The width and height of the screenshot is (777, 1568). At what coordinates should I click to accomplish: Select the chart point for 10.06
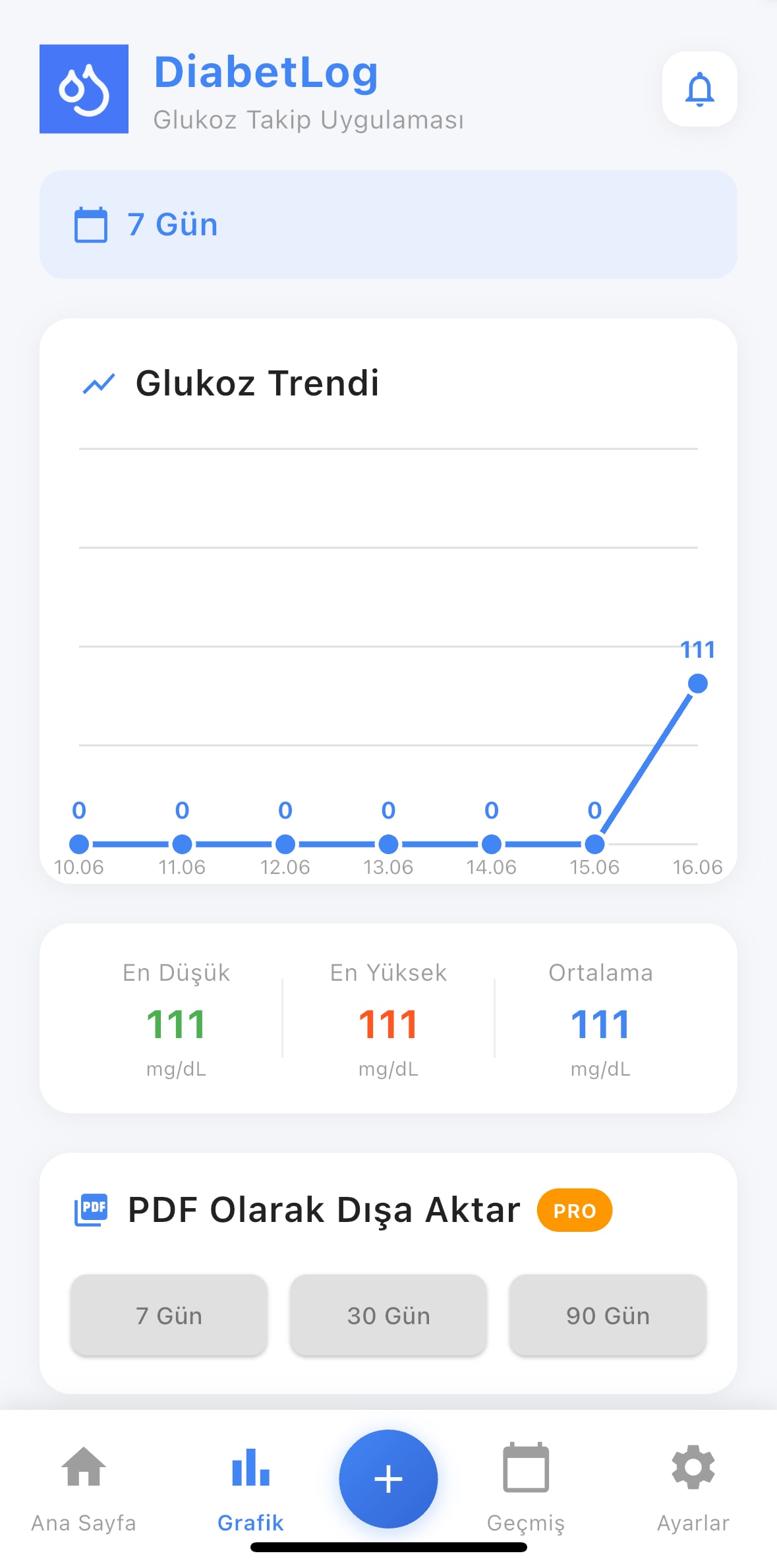79,844
